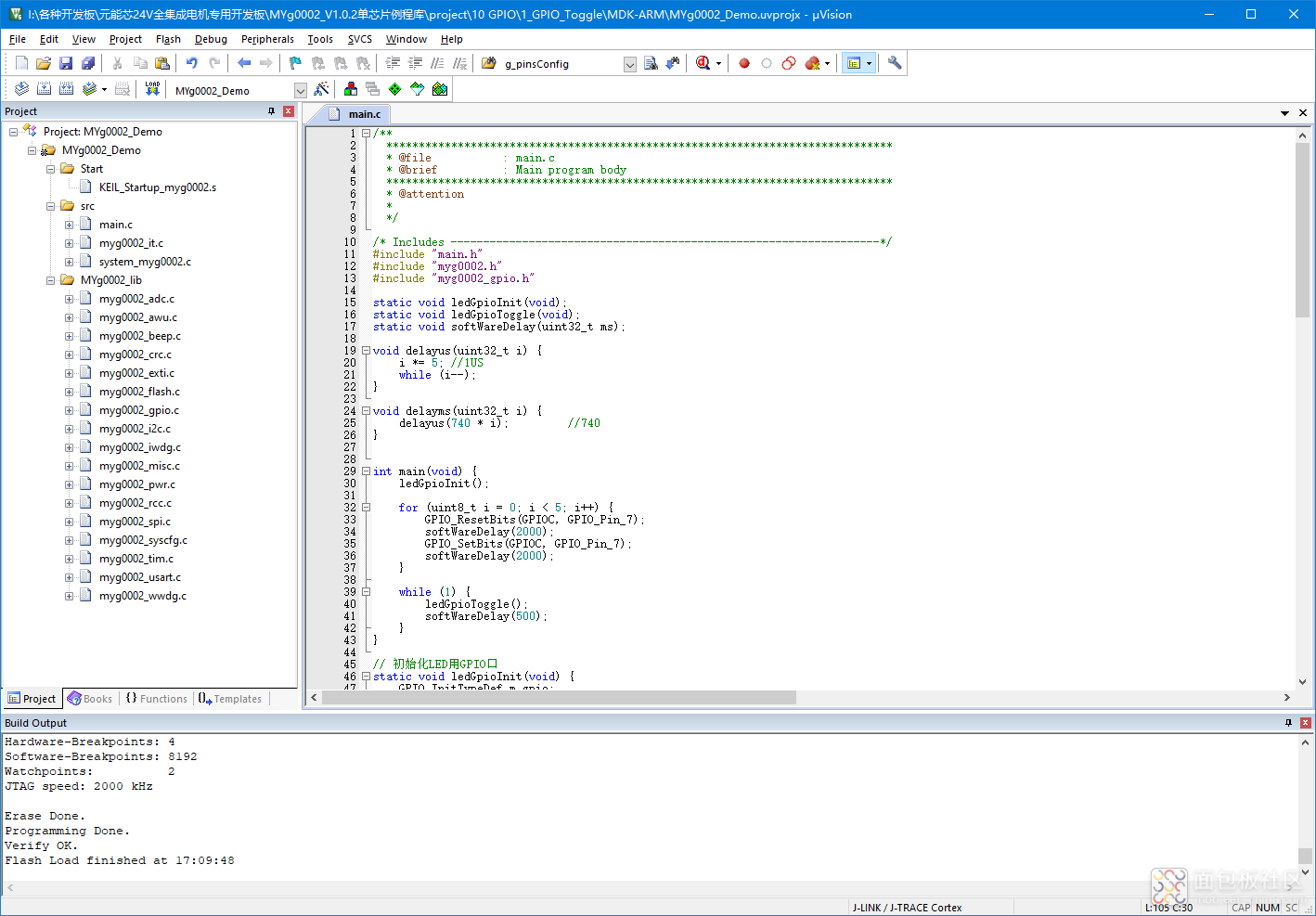Build the target using the Build icon
This screenshot has height=916, width=1316.
click(x=44, y=89)
